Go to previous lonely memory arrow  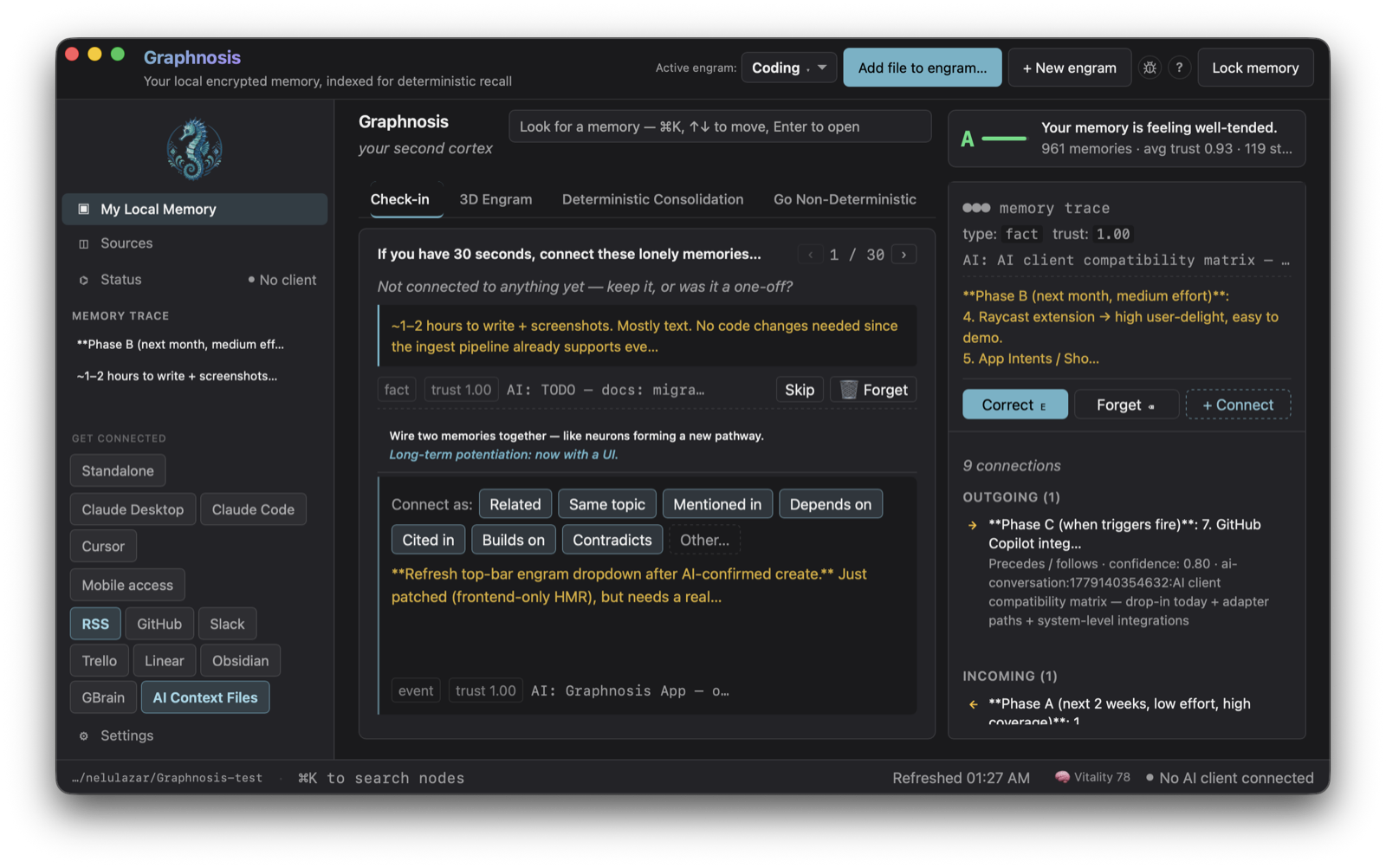[x=810, y=255]
